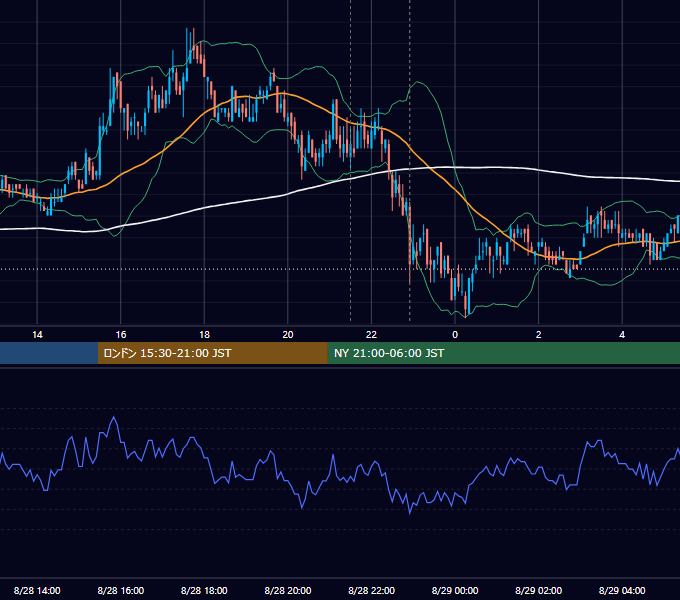The width and height of the screenshot is (680, 600).
Task: Click the 8/29 02:00 date label
Action: point(539,590)
